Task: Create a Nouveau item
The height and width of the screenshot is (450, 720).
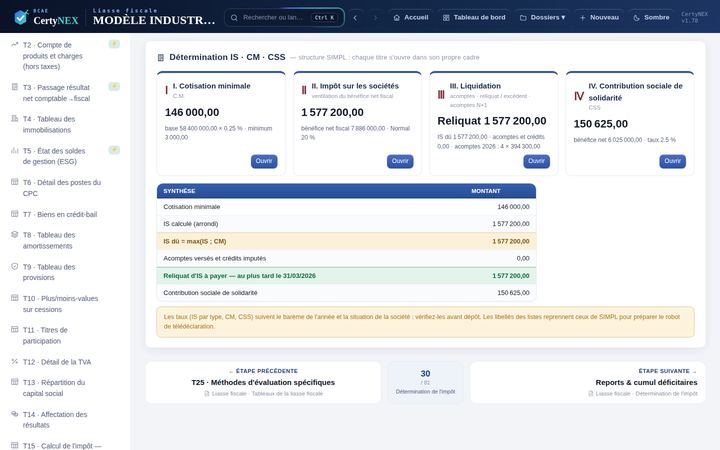Action: [x=599, y=17]
